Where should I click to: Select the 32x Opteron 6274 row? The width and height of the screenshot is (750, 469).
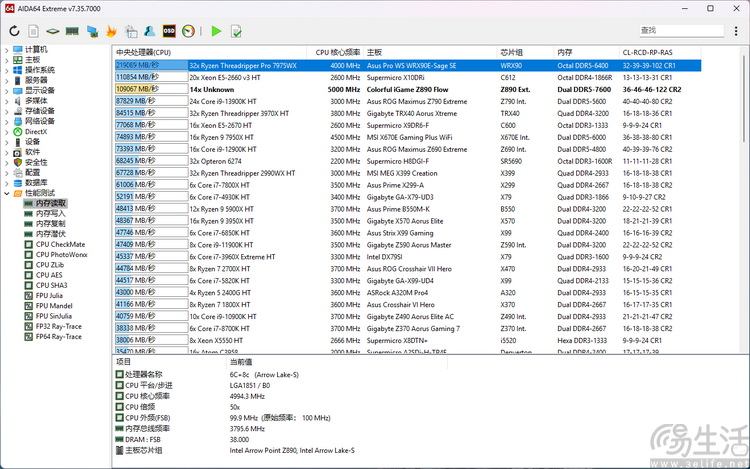click(x=408, y=161)
